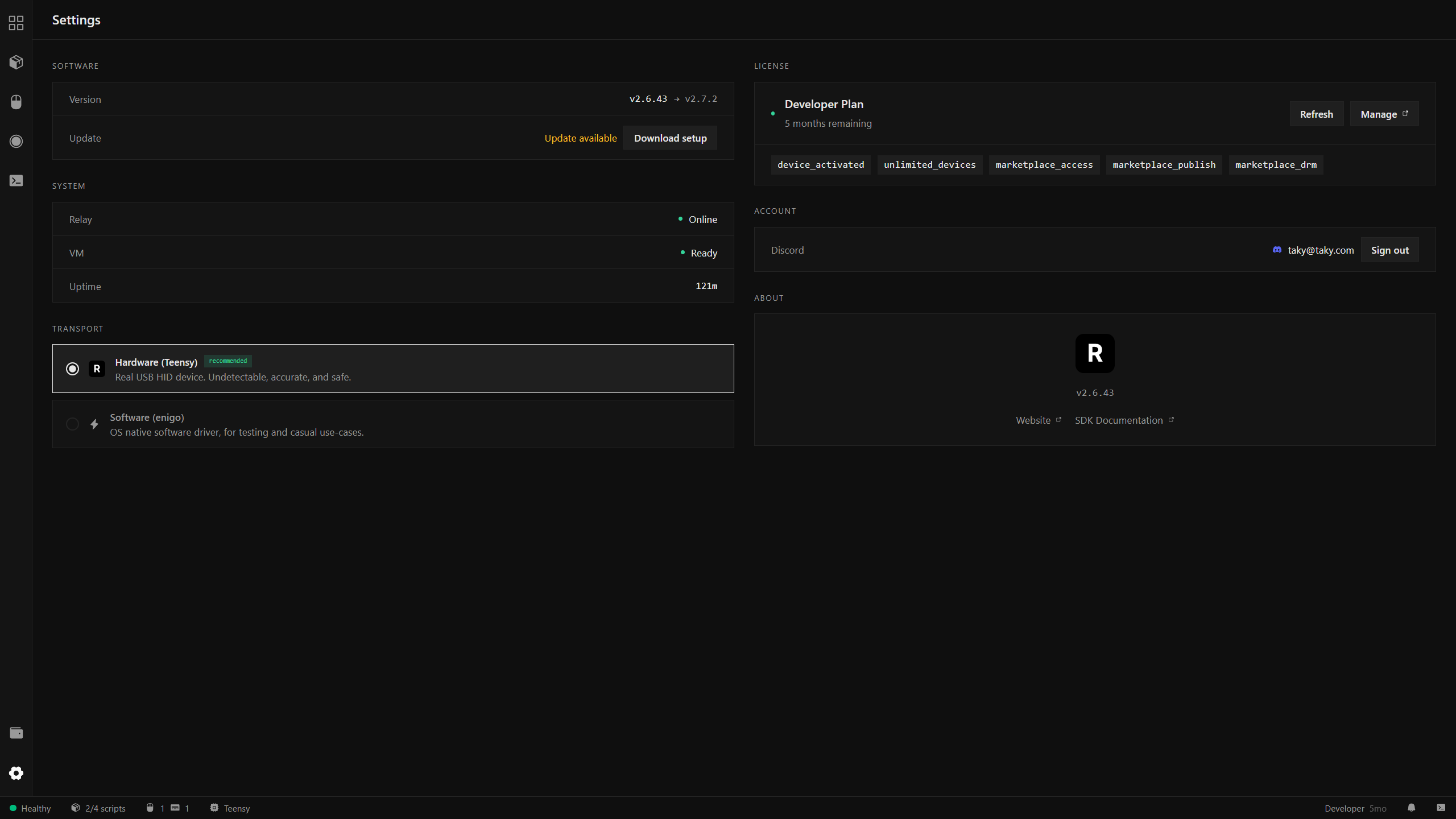Screen dimensions: 1456x819
Task: Click the Hardware (Teensy) title text
Action: [156, 362]
